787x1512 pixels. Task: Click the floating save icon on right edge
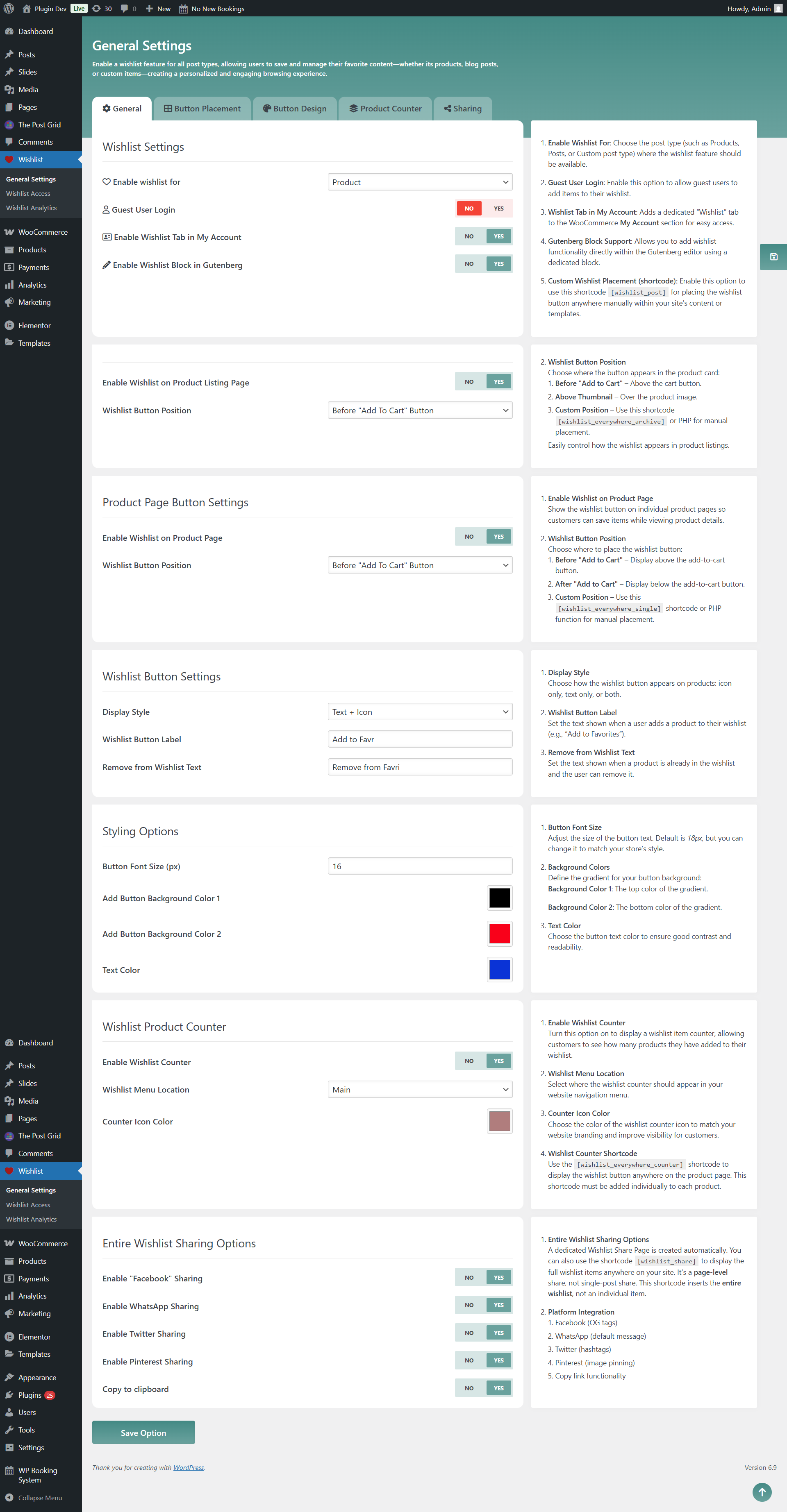point(773,256)
